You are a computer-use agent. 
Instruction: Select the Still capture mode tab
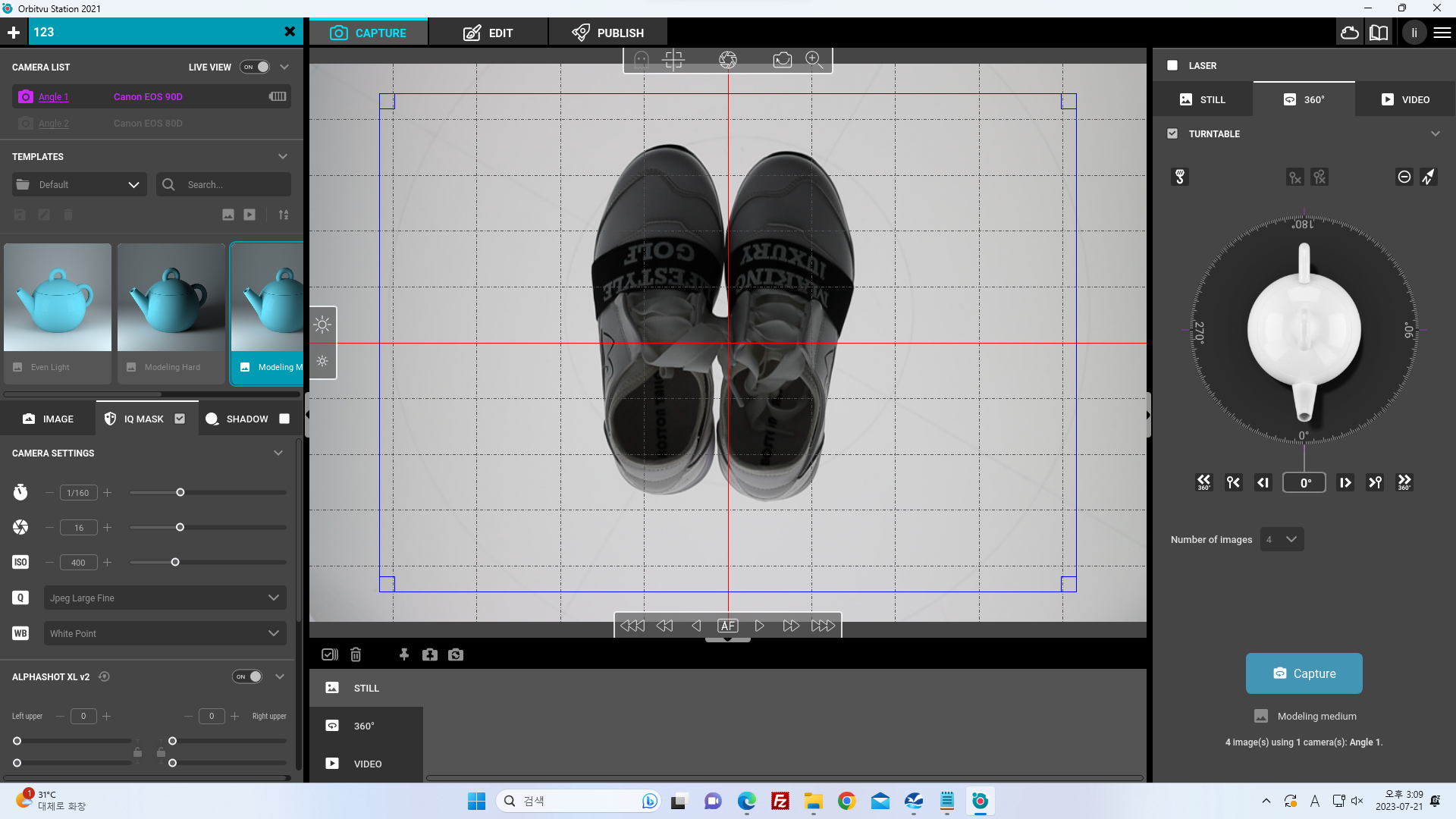coord(1203,99)
